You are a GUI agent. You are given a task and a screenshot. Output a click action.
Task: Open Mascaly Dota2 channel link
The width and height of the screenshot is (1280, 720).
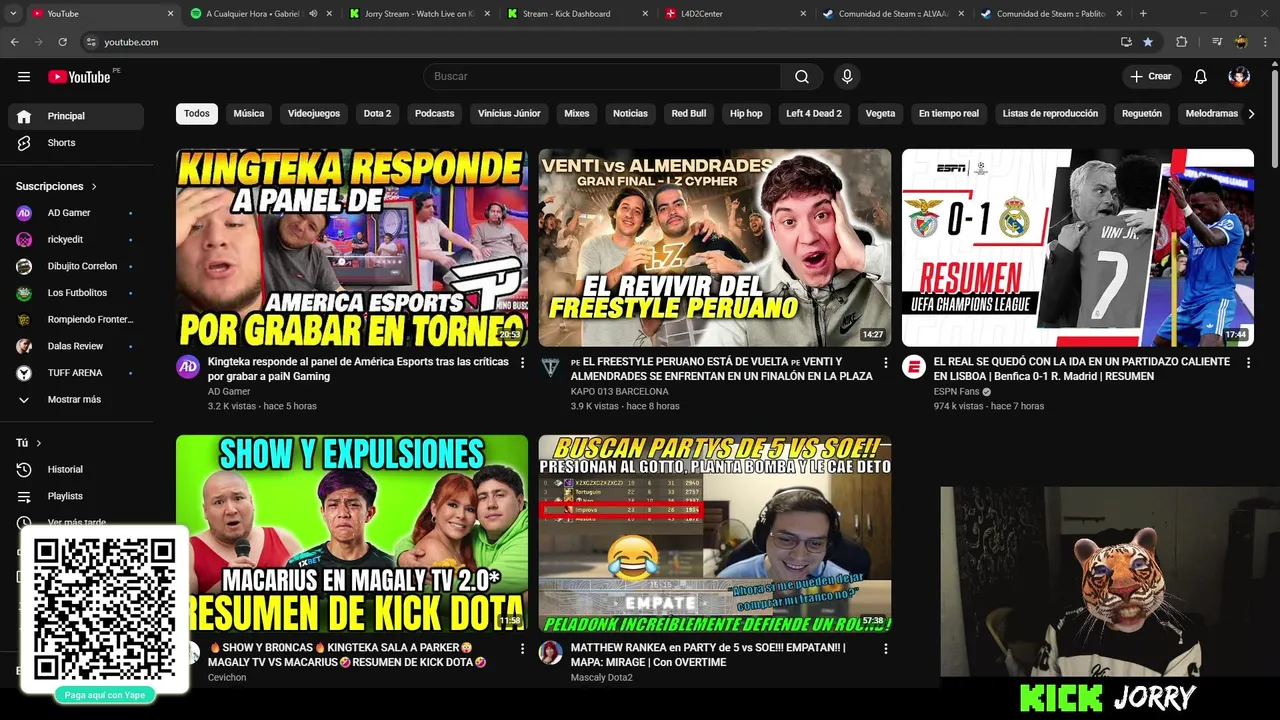coord(601,678)
